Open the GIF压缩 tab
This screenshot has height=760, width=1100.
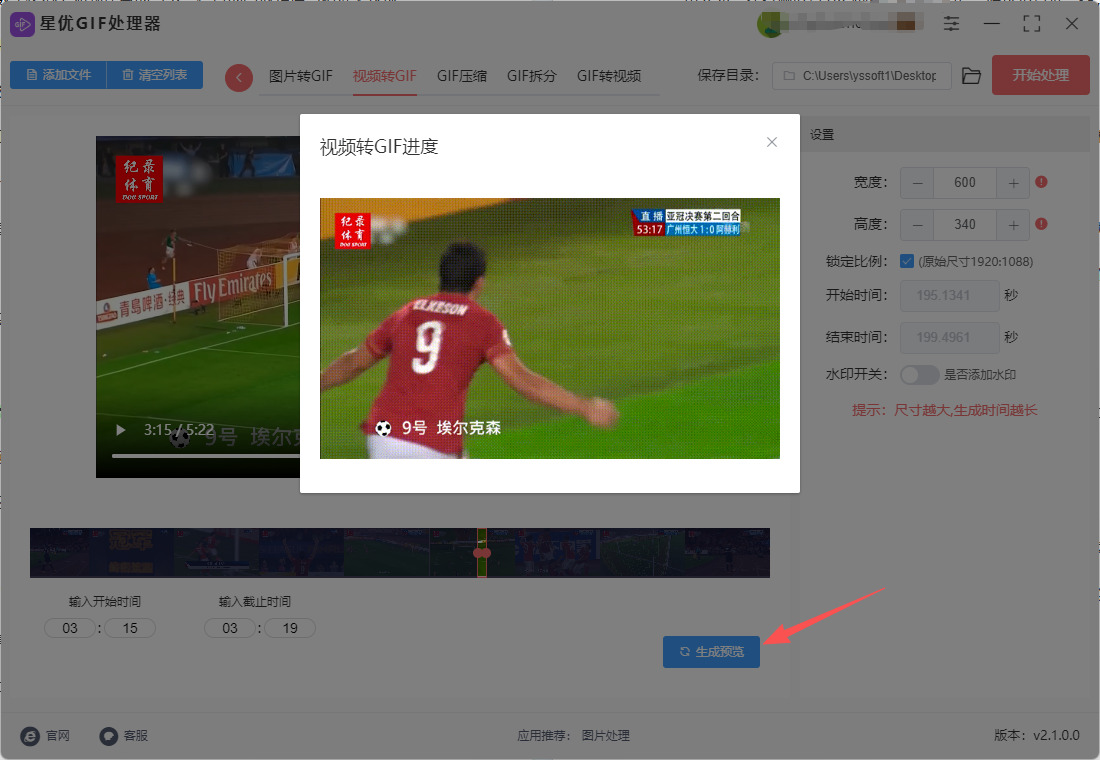pyautogui.click(x=462, y=76)
